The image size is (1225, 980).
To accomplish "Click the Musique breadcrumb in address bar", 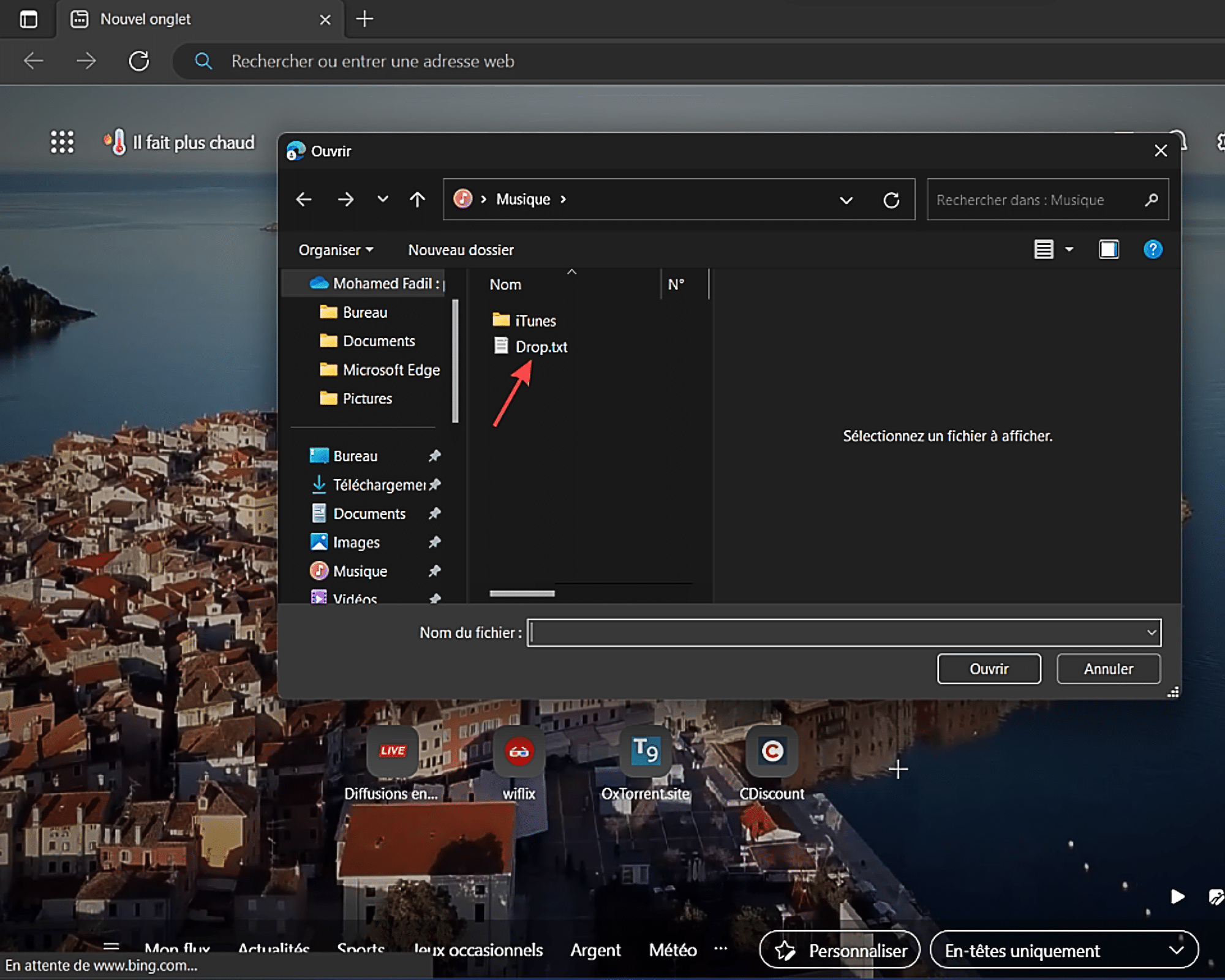I will [523, 199].
